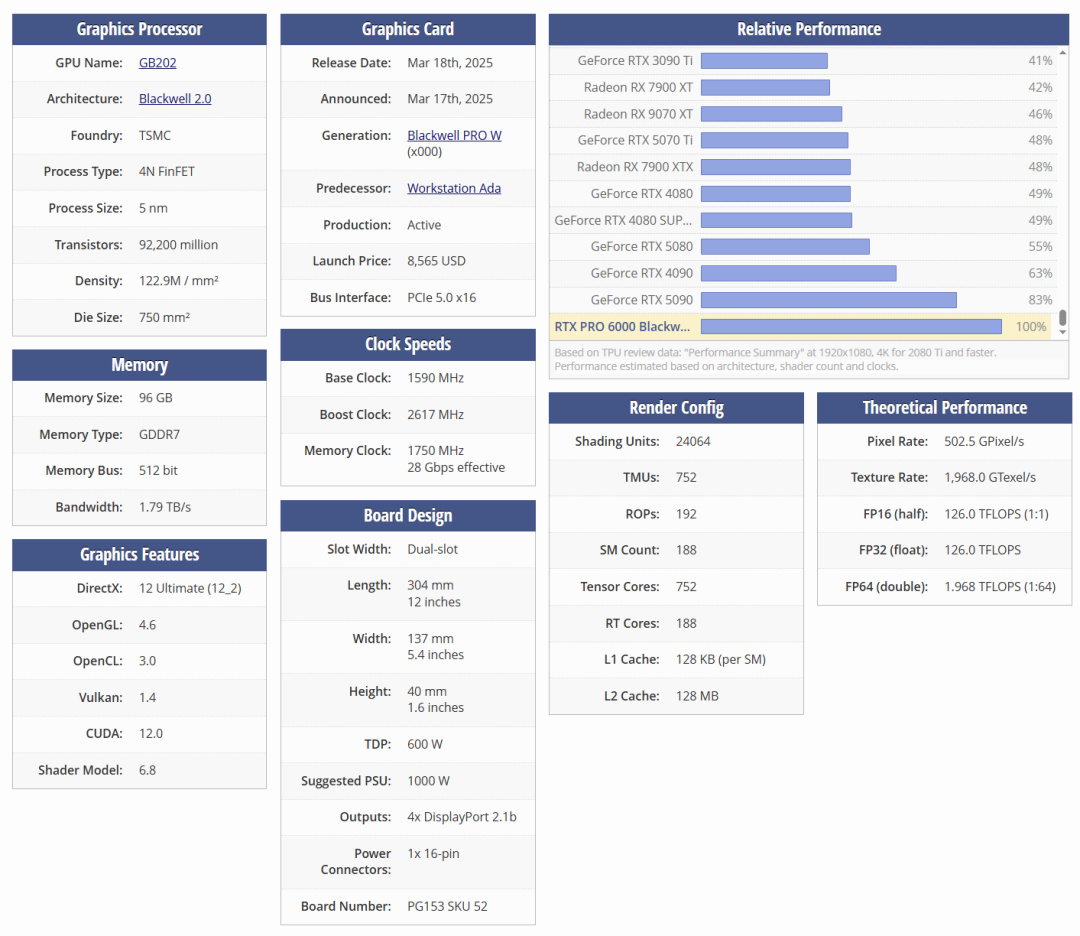
Task: Click the scroll down arrow in Relative Performance
Action: pos(1063,332)
